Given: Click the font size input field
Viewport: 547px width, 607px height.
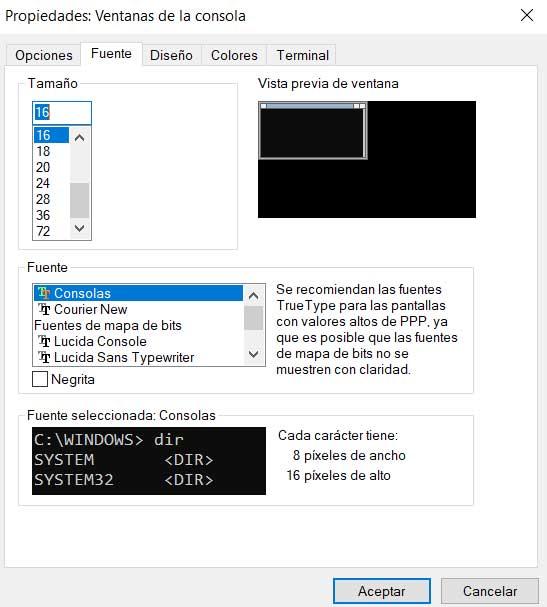Looking at the screenshot, I should tap(62, 113).
